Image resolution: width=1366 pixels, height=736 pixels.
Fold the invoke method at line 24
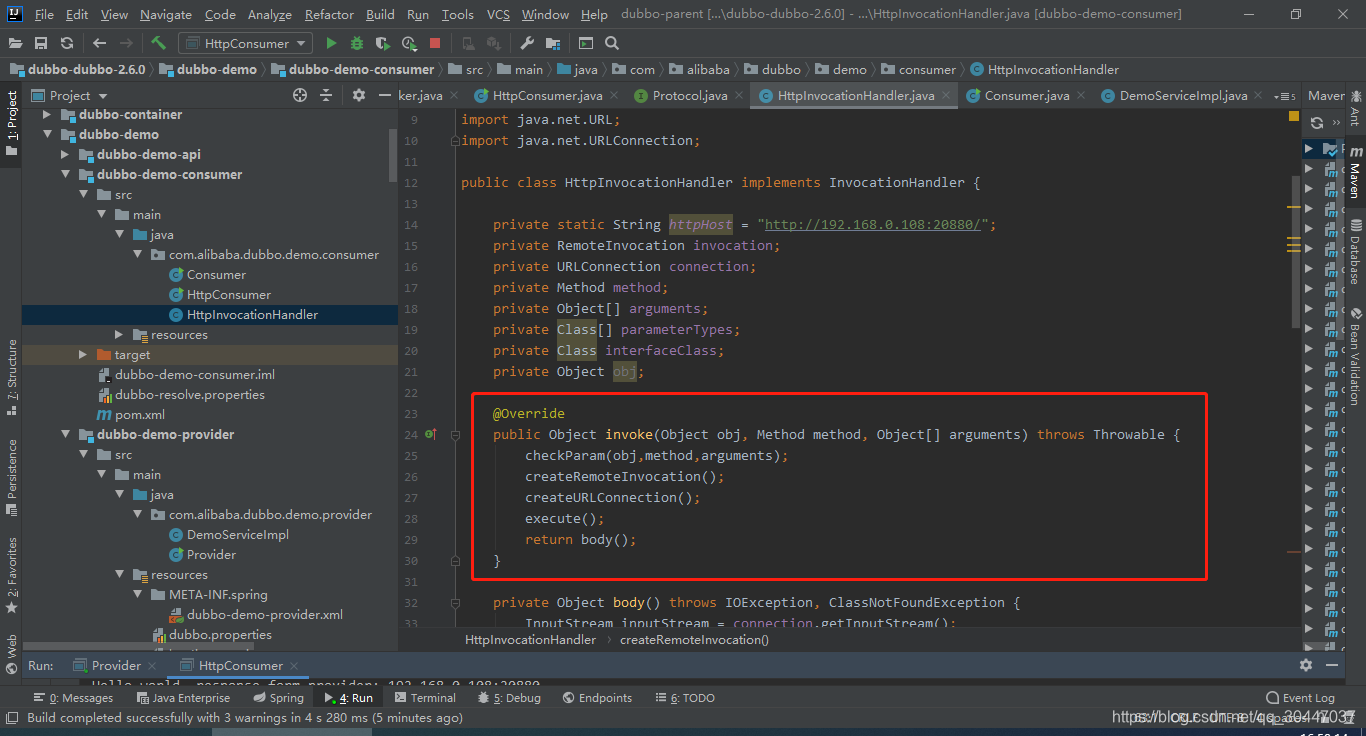coord(455,435)
